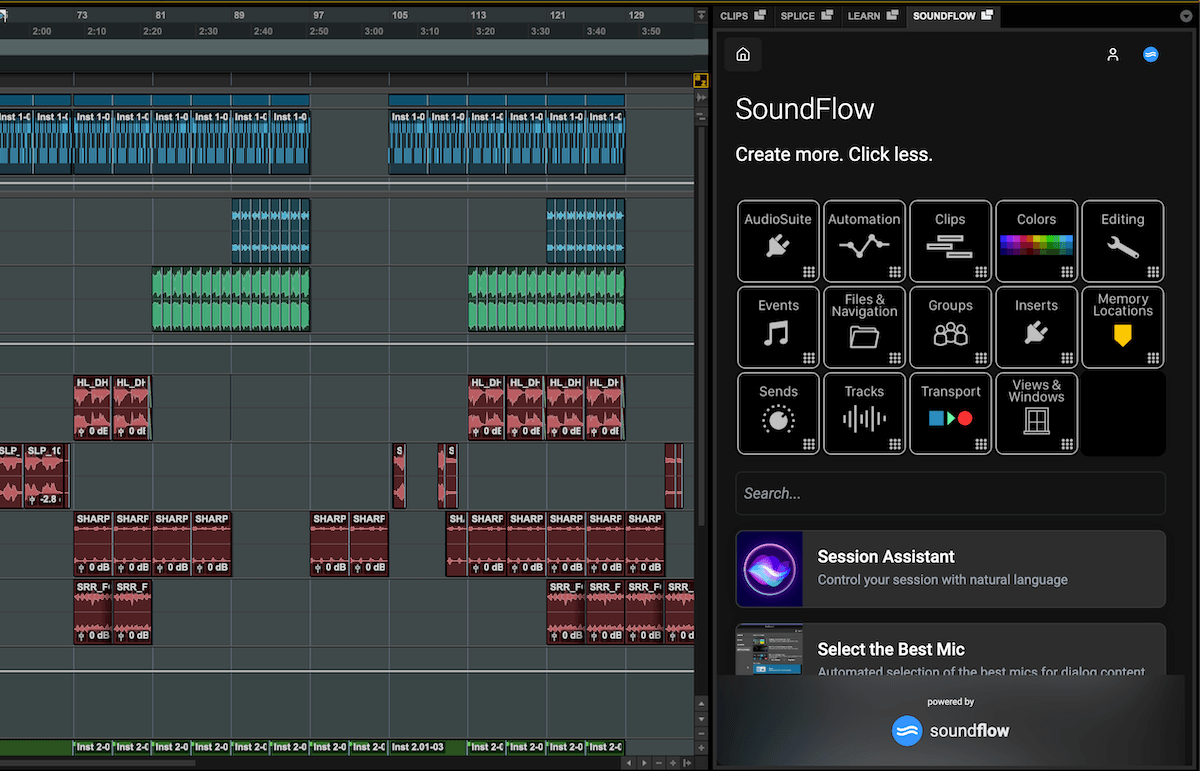1200x771 pixels.
Task: Open the Select the Best Mic entry
Action: 950,651
